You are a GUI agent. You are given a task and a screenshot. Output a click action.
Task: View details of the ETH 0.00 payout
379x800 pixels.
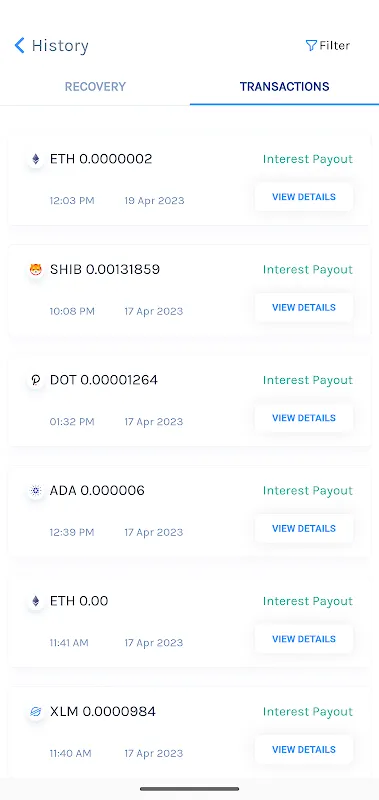(304, 639)
